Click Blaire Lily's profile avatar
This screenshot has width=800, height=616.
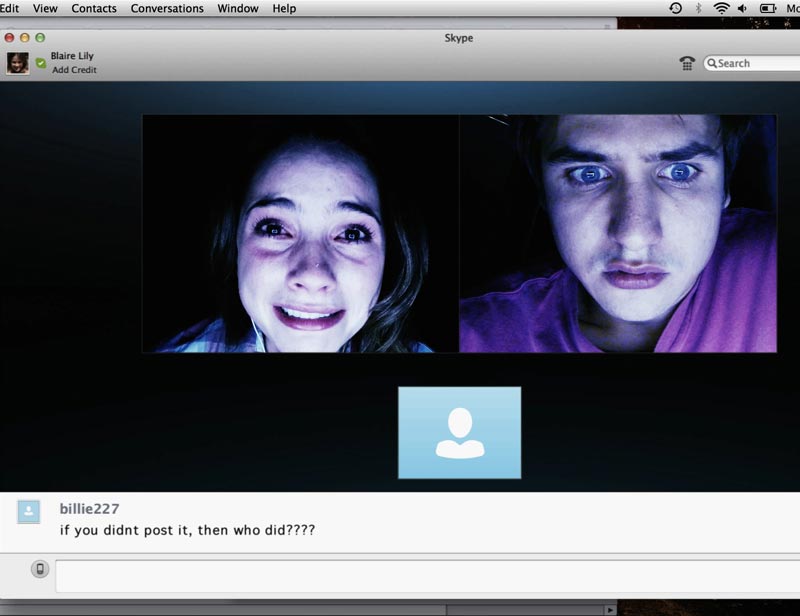18,63
